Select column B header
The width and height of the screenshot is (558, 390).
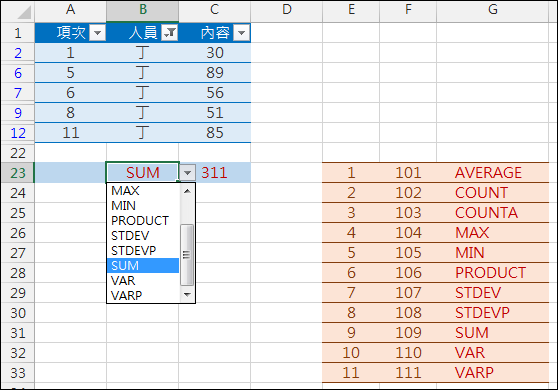143,10
